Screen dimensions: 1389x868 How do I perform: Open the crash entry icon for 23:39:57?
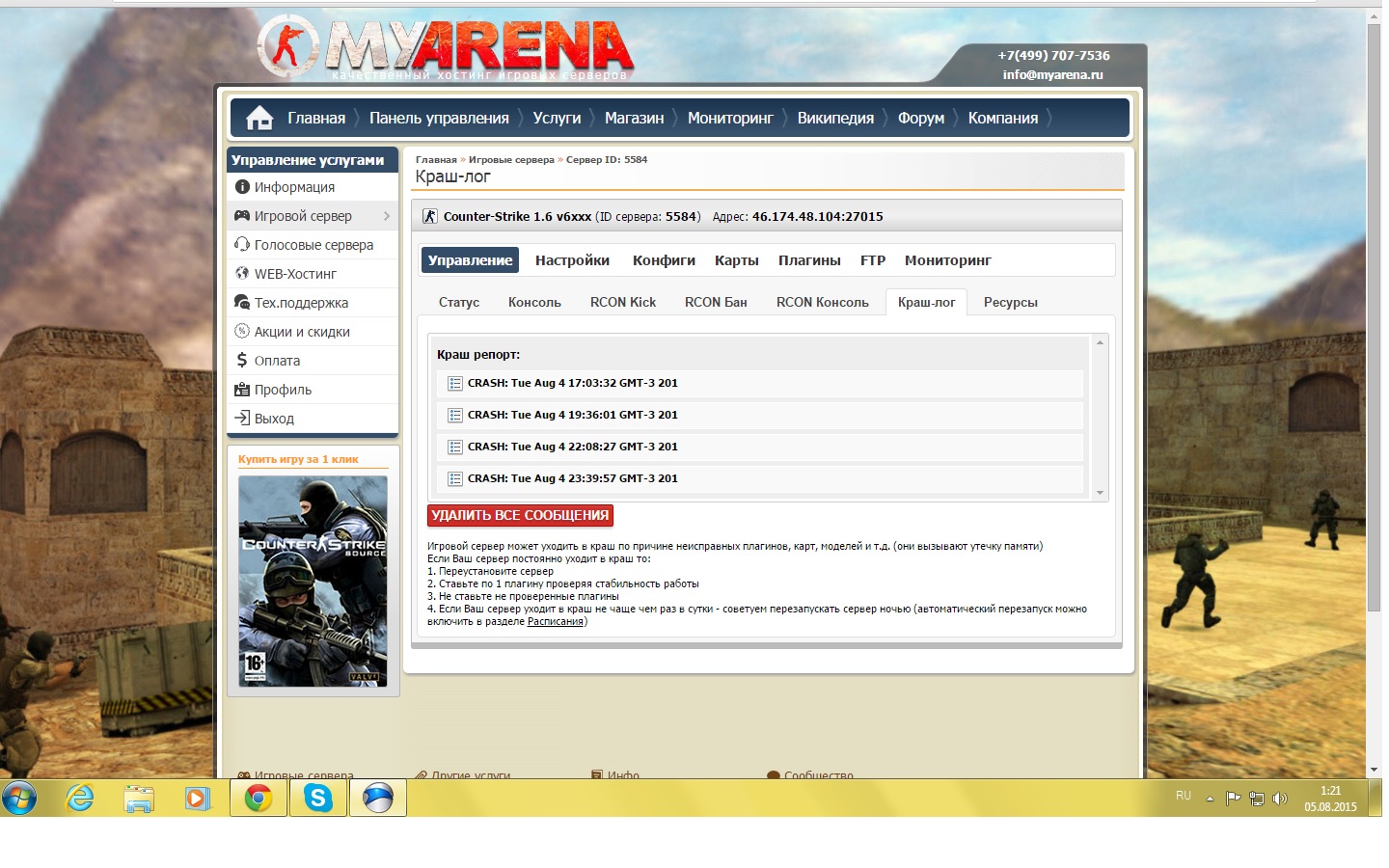[455, 479]
